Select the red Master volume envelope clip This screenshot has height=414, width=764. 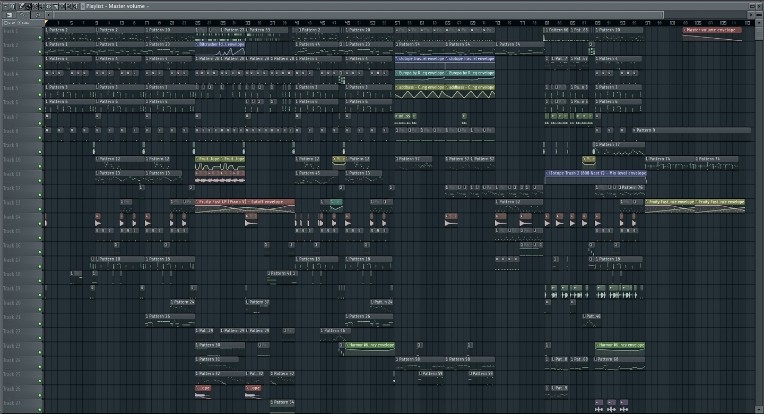pyautogui.click(x=712, y=34)
